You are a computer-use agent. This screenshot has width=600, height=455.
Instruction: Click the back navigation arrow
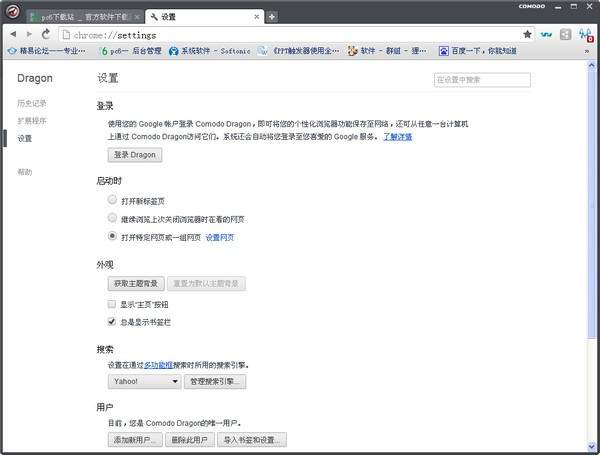tap(11, 34)
